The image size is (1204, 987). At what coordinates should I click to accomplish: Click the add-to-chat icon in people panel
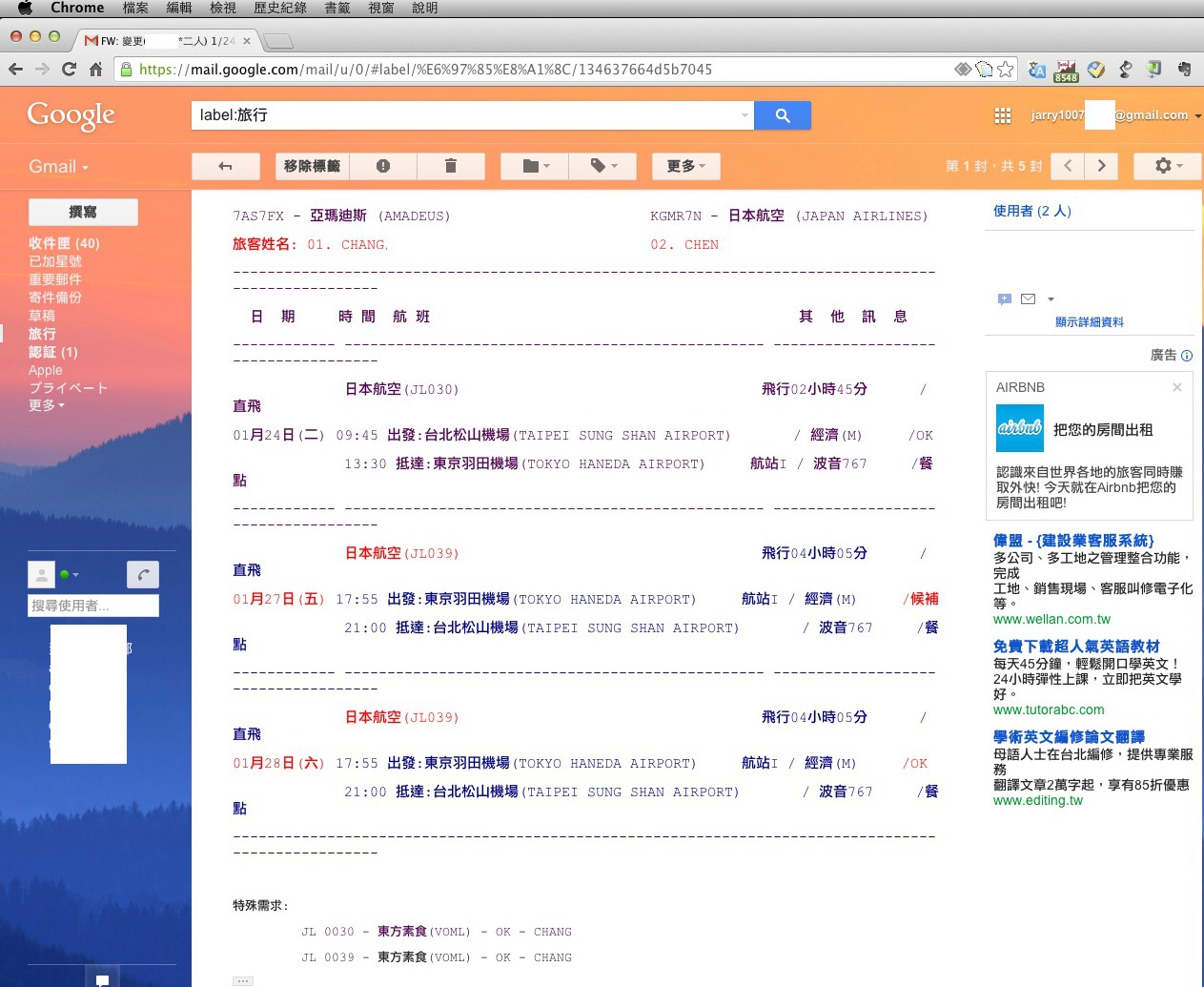point(1005,299)
